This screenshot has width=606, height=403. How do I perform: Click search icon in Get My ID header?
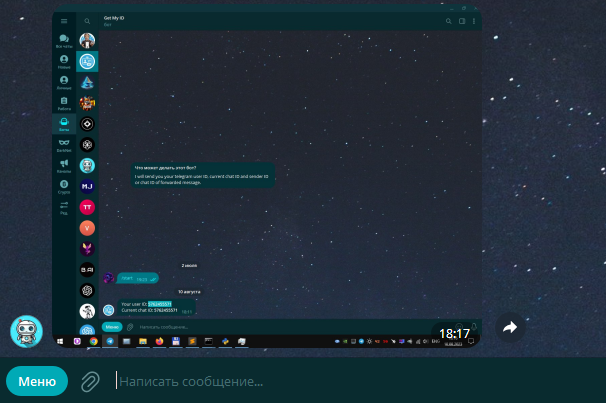pyautogui.click(x=449, y=20)
